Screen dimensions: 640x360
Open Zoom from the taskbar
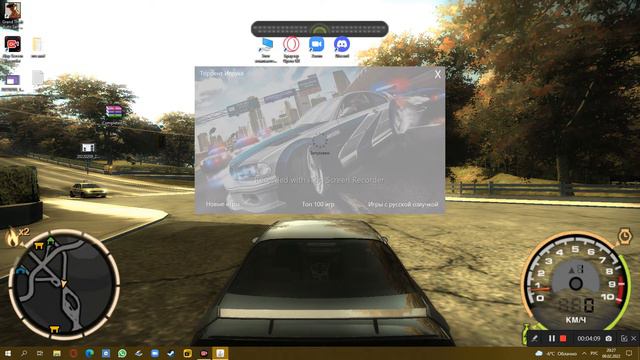click(155, 353)
